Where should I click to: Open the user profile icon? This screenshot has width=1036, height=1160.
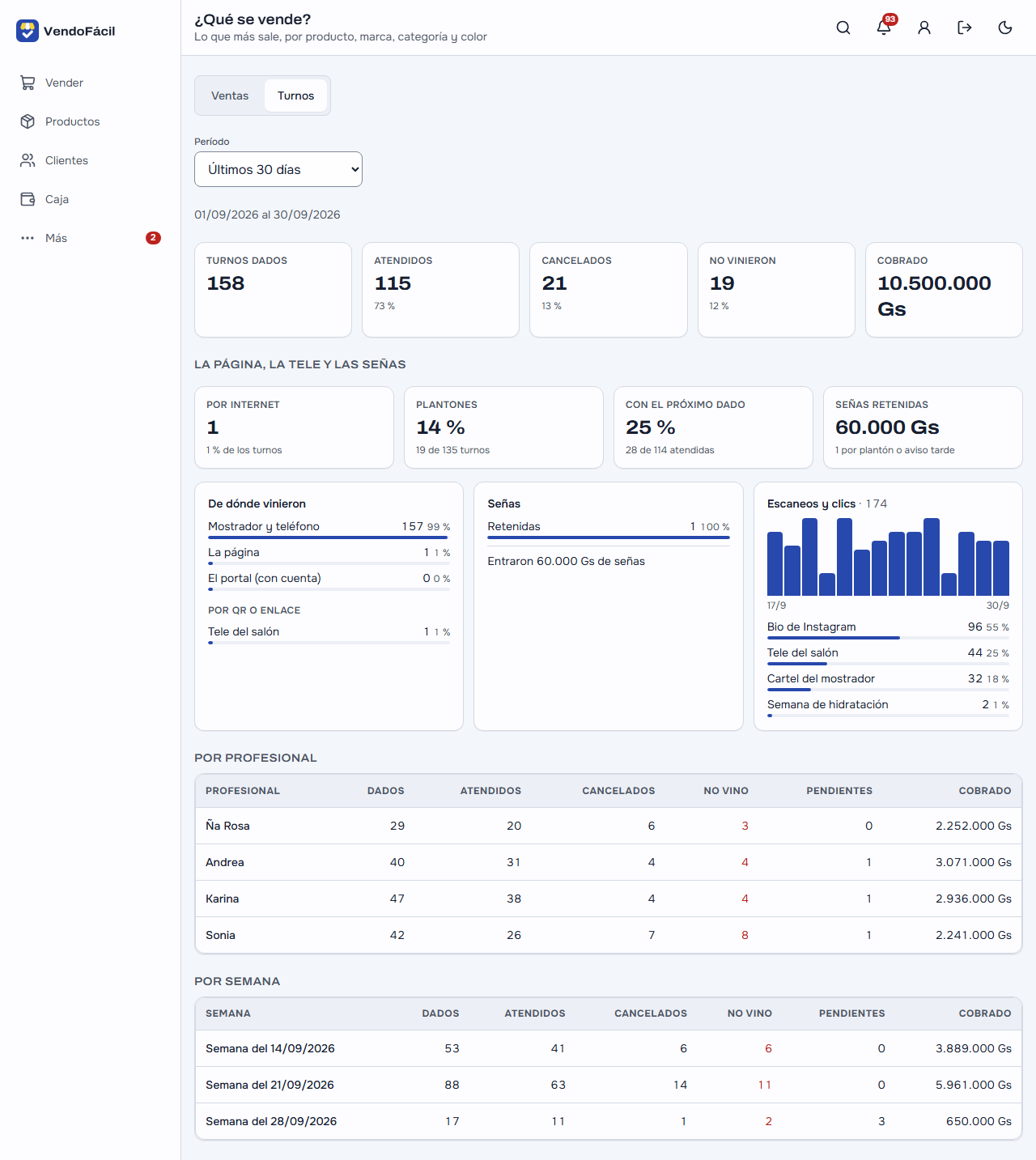tap(924, 28)
